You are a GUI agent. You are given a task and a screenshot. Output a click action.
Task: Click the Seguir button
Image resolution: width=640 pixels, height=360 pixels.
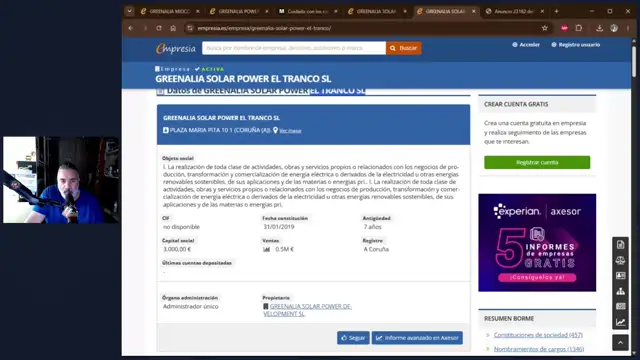pyautogui.click(x=353, y=338)
